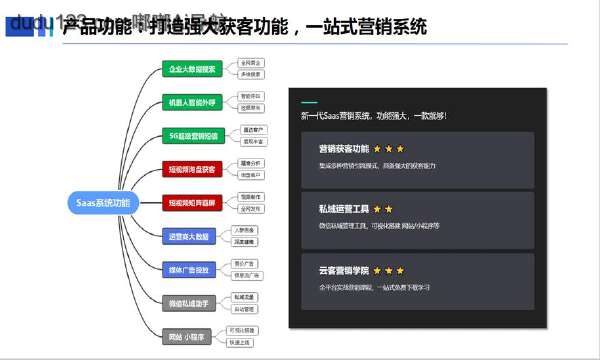Select the gray 微信私域助手 node
This screenshot has width=600, height=360.
click(x=189, y=303)
